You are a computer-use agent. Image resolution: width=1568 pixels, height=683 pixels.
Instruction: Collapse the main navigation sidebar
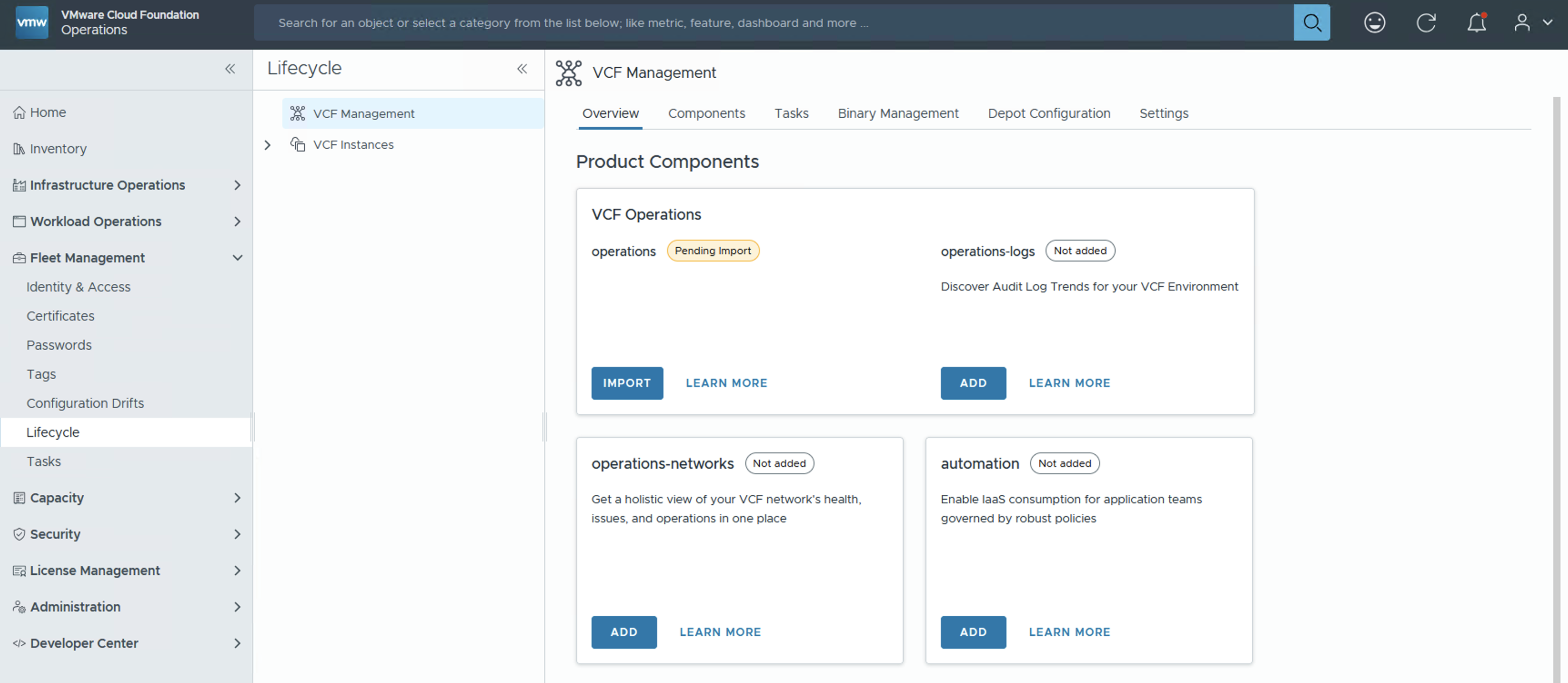point(229,69)
